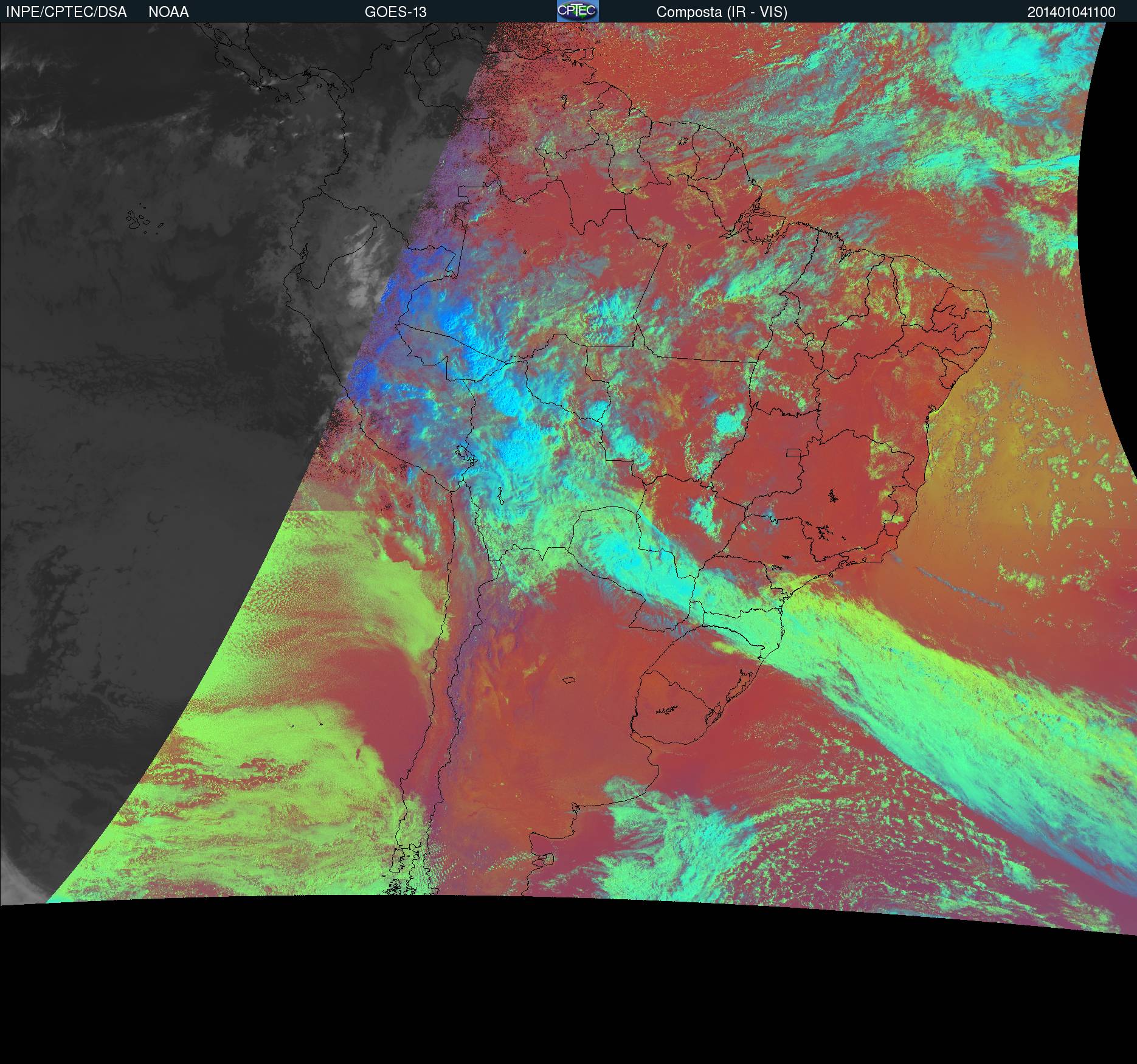Click the Mar Chiquita lake outline in Argentina
The height and width of the screenshot is (1064, 1137).
click(x=569, y=680)
